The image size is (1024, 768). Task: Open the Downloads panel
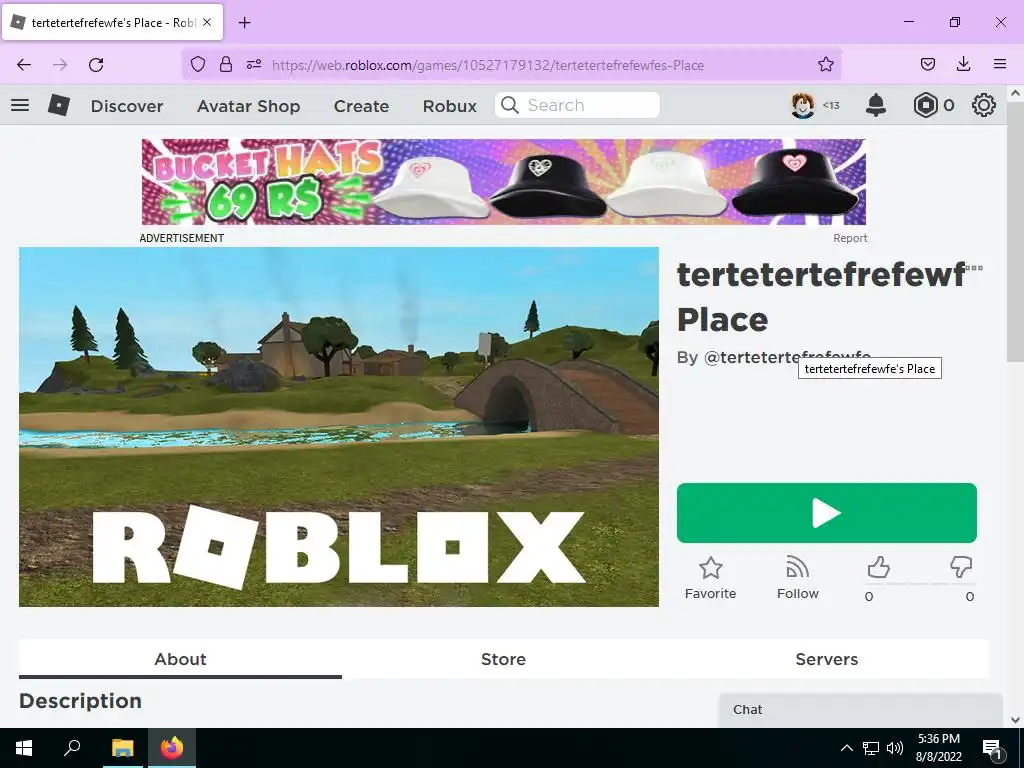[963, 64]
